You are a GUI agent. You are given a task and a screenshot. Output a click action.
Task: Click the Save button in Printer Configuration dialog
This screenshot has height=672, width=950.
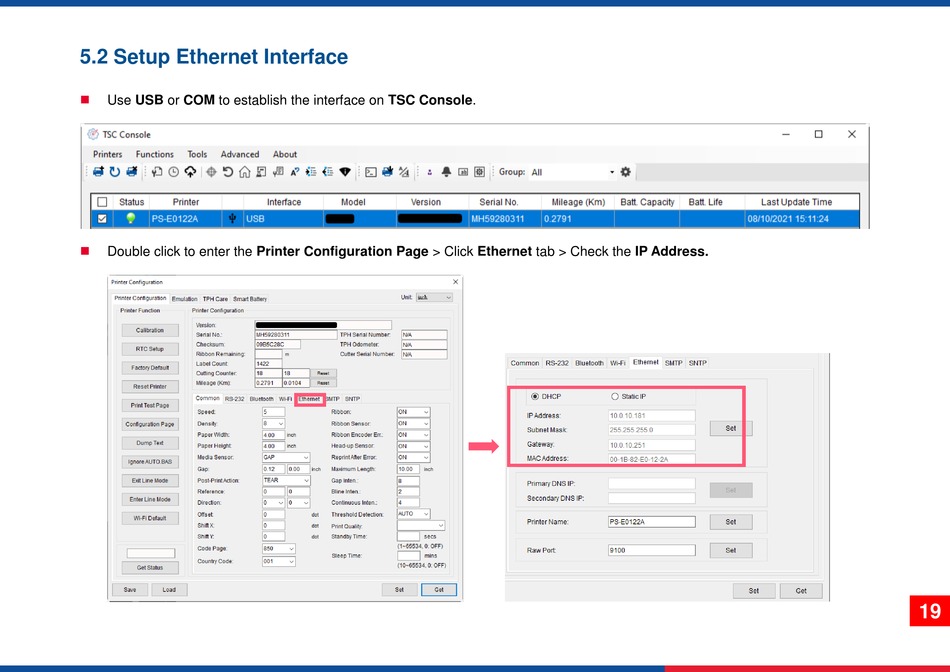tap(130, 590)
